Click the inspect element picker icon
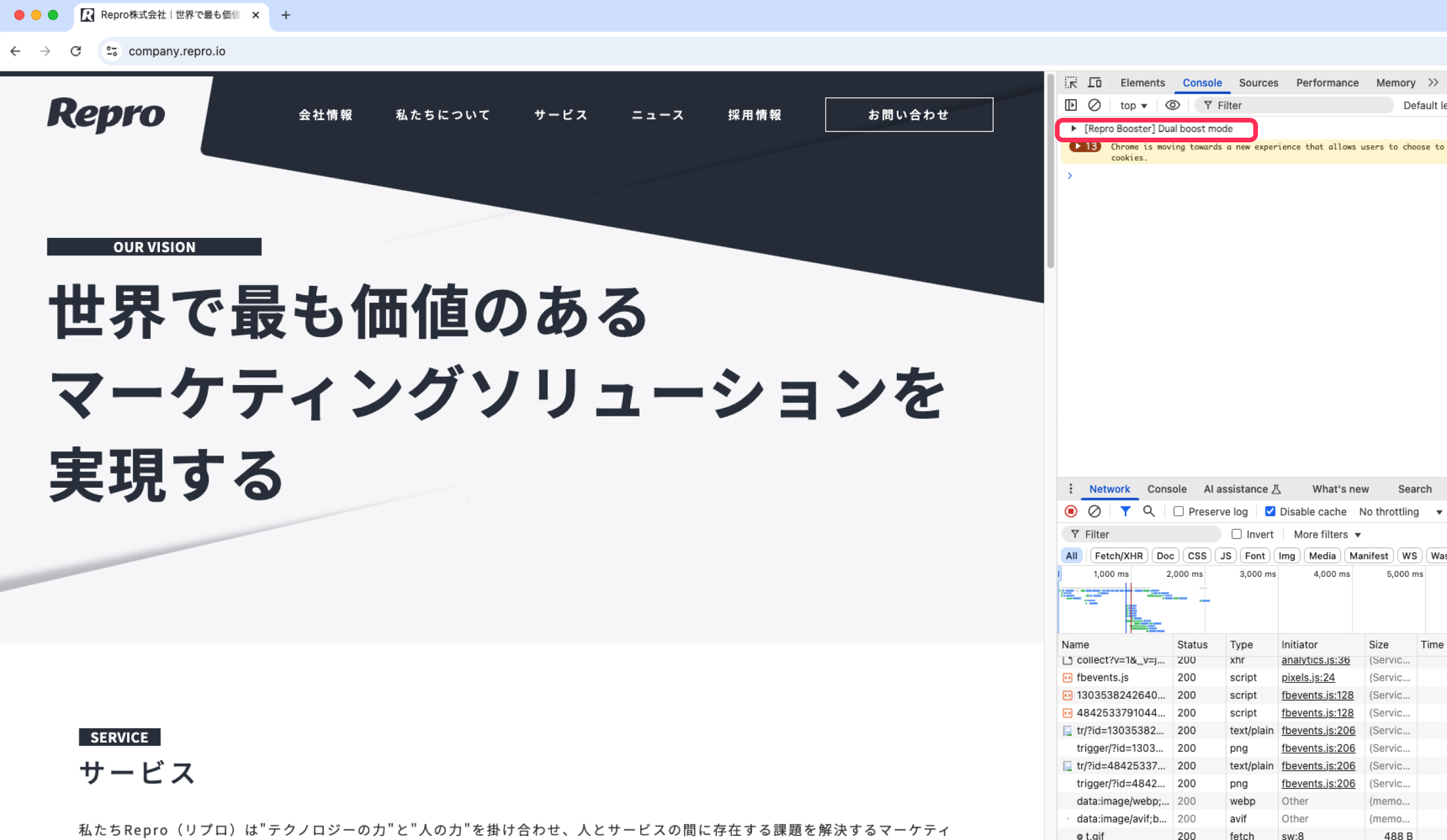Viewport: 1447px width, 840px height. (x=1071, y=83)
